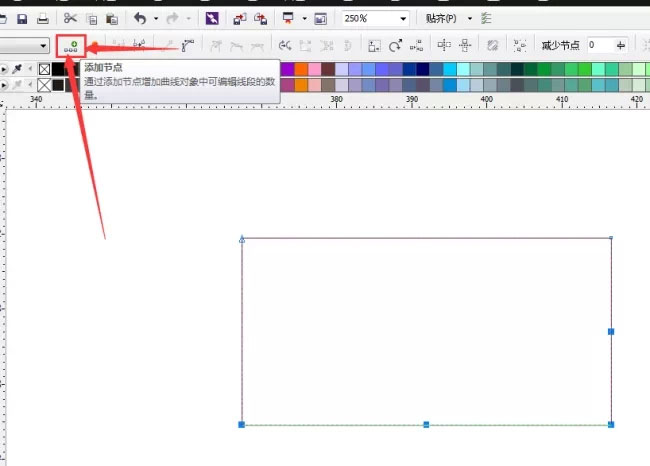The height and width of the screenshot is (466, 650).
Task: Click the Break Curve icon
Action: [x=139, y=45]
